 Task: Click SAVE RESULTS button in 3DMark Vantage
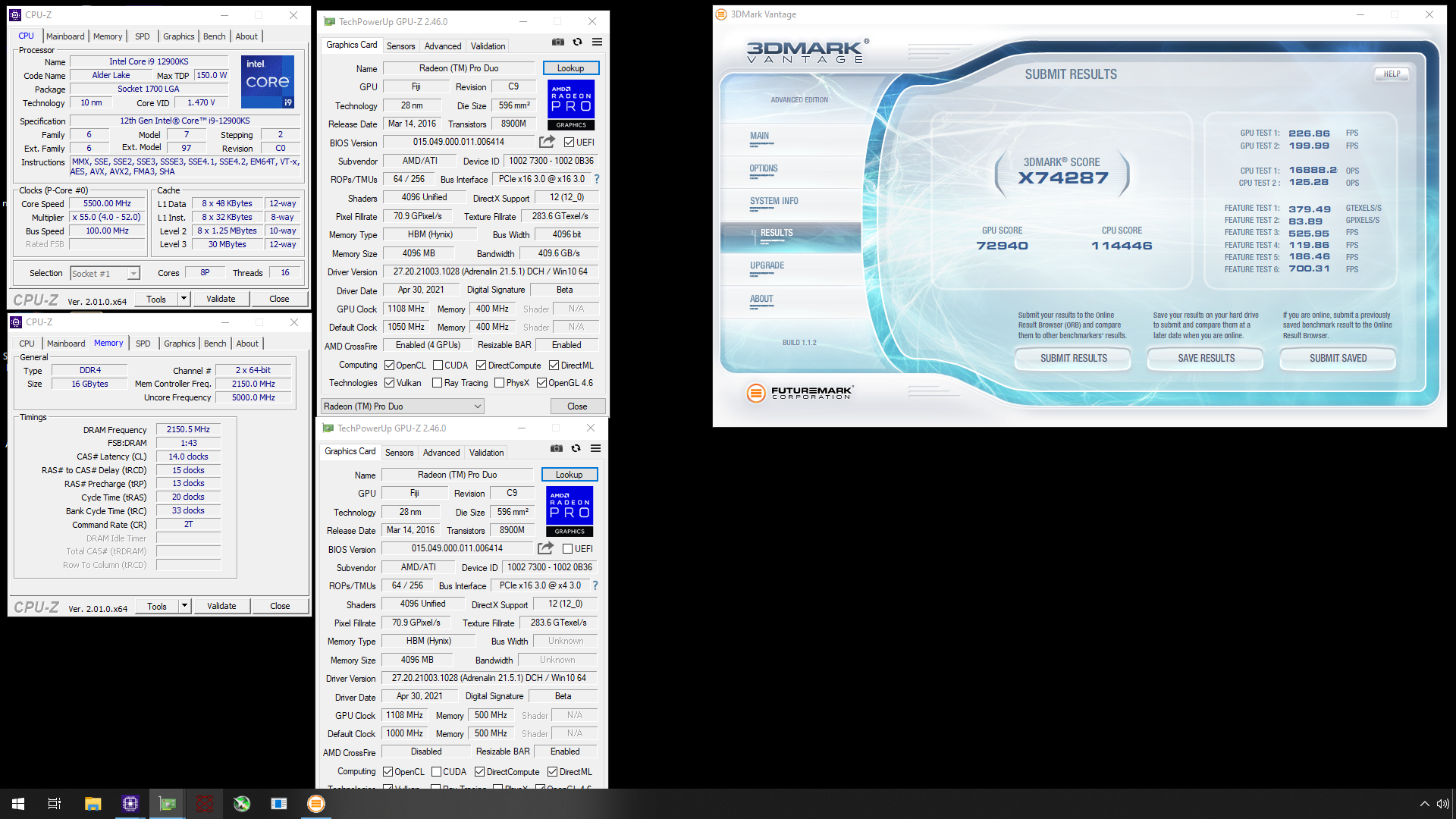[x=1207, y=358]
